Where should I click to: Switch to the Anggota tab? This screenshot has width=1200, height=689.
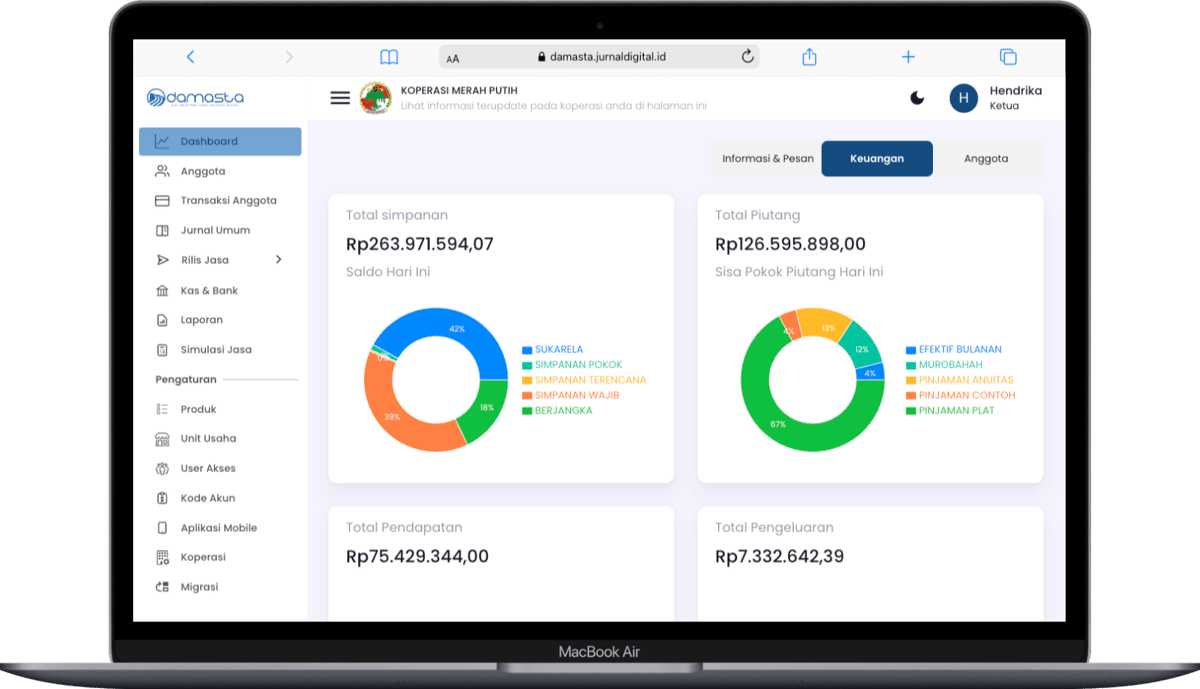tap(986, 159)
